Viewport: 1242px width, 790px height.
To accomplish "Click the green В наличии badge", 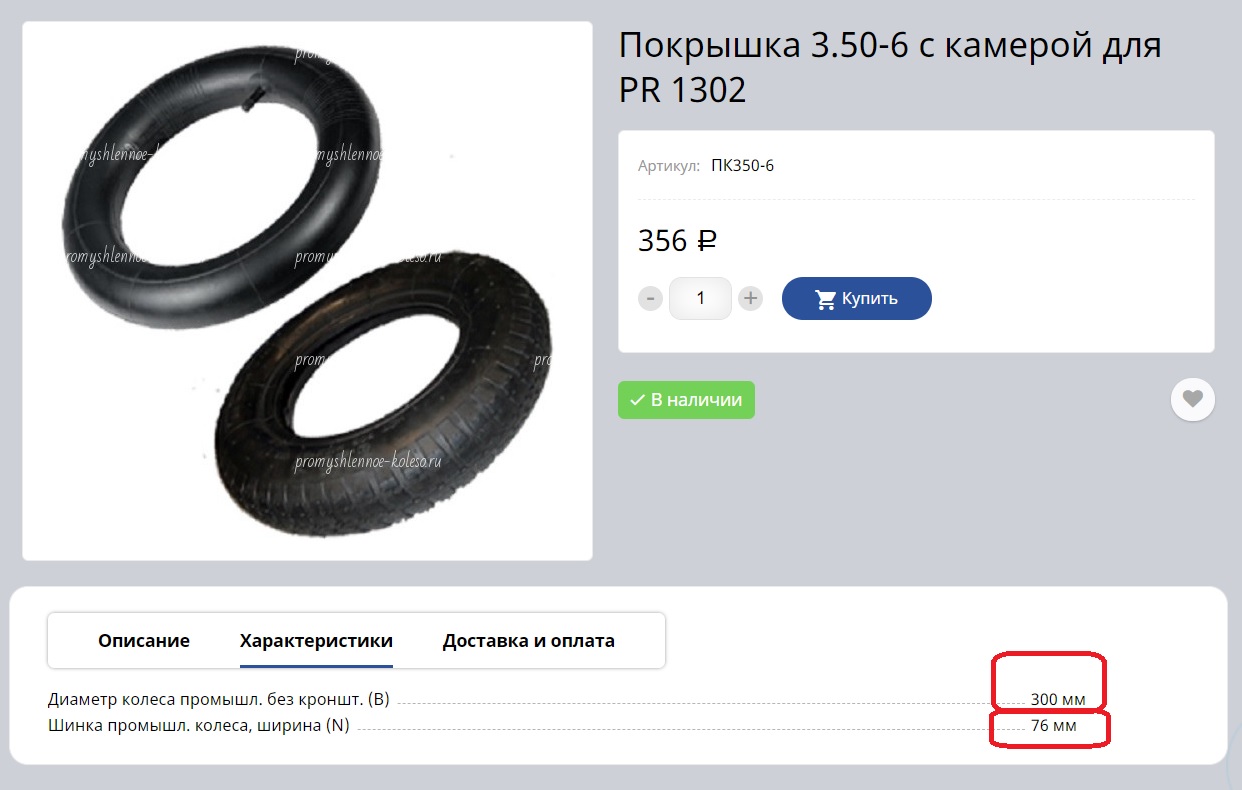I will (x=686, y=400).
